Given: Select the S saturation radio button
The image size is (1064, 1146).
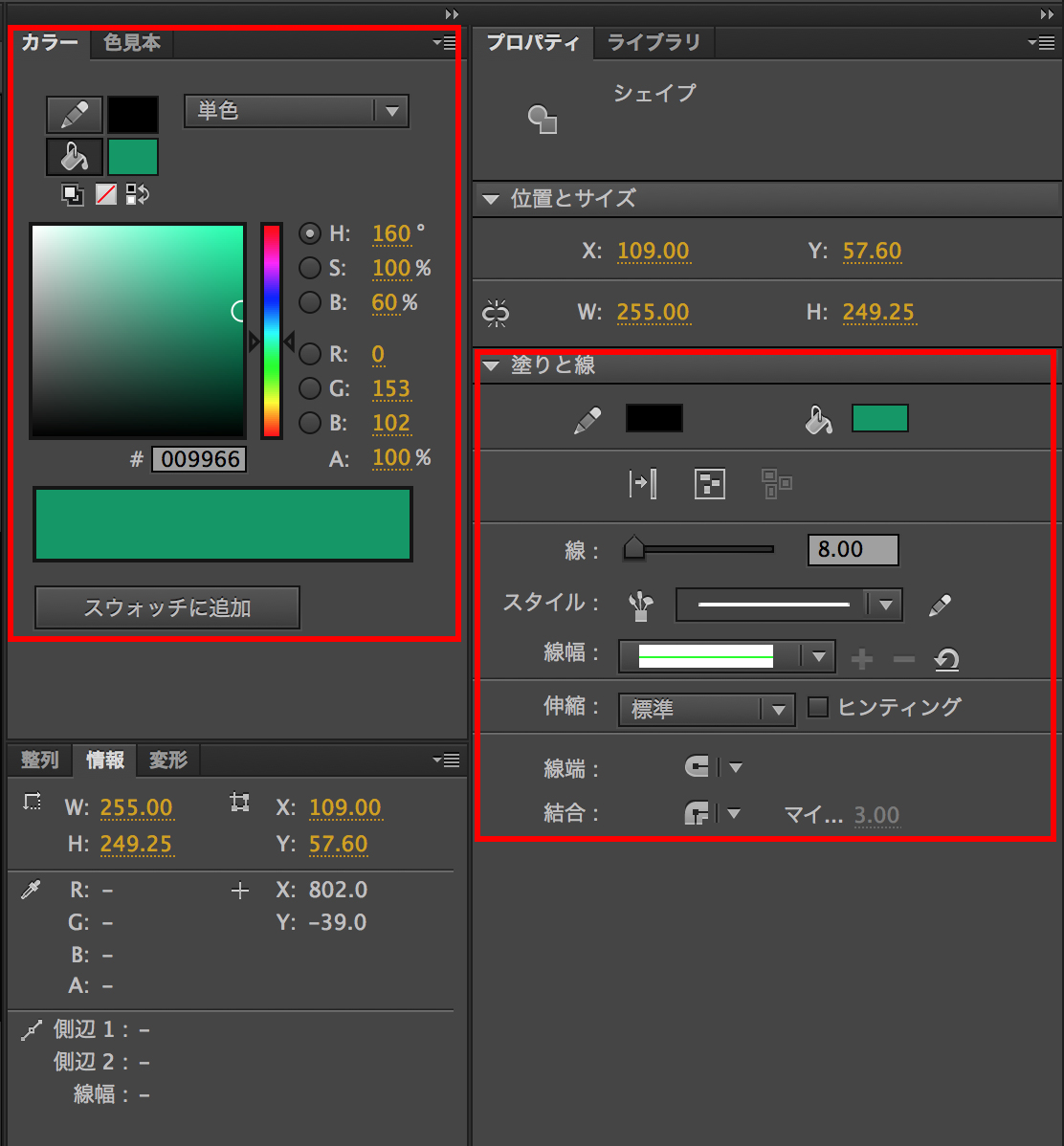Looking at the screenshot, I should click(310, 268).
